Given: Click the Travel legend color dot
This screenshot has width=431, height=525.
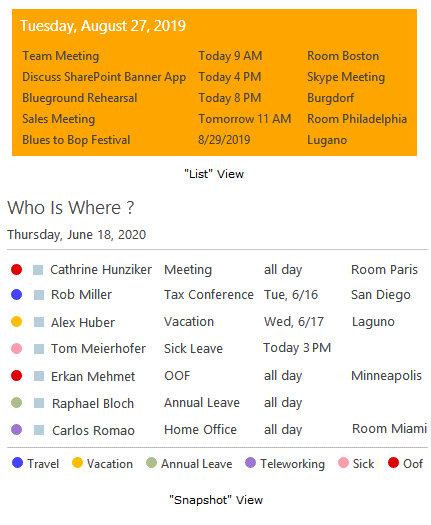Looking at the screenshot, I should [17, 463].
